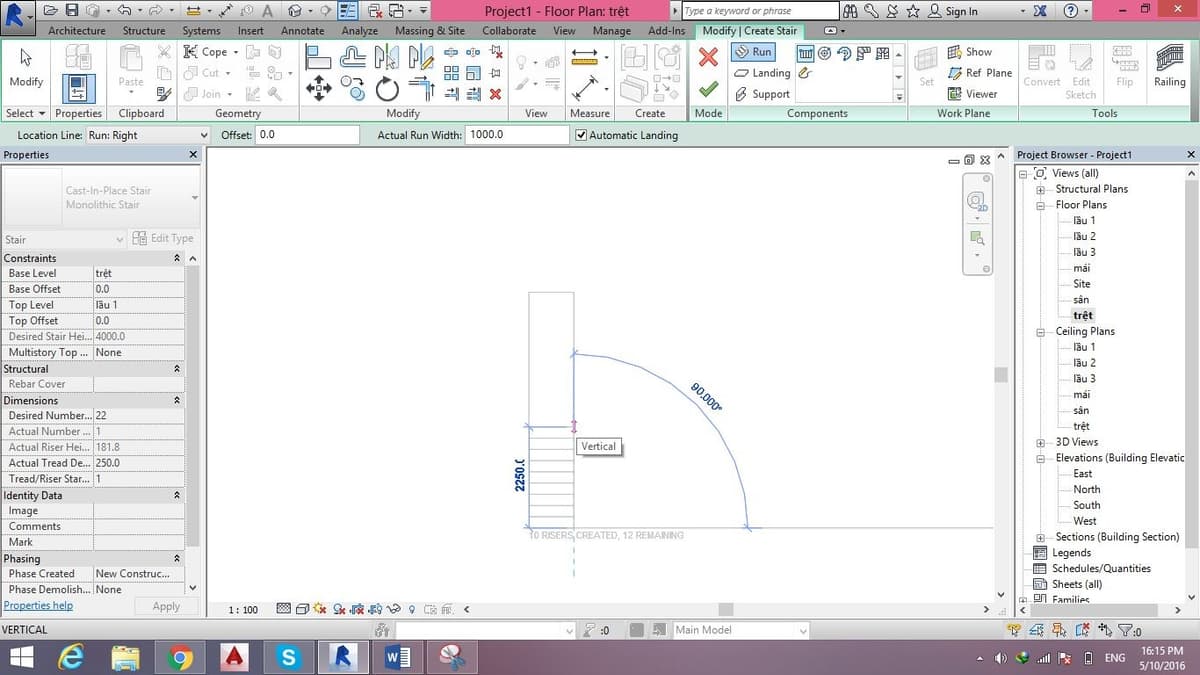The image size is (1200, 675).
Task: Select the Full-Step Spiral run icon
Action: [x=824, y=53]
